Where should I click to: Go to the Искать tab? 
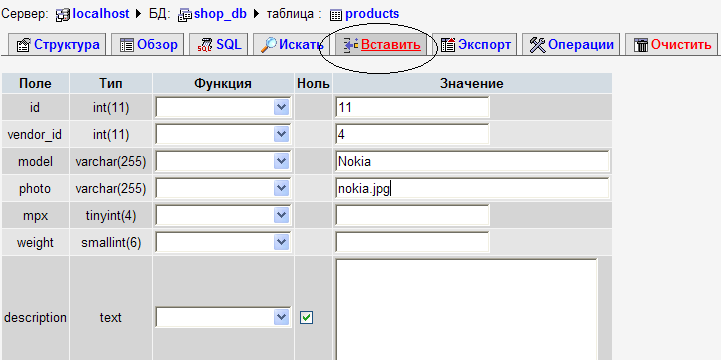pos(291,45)
